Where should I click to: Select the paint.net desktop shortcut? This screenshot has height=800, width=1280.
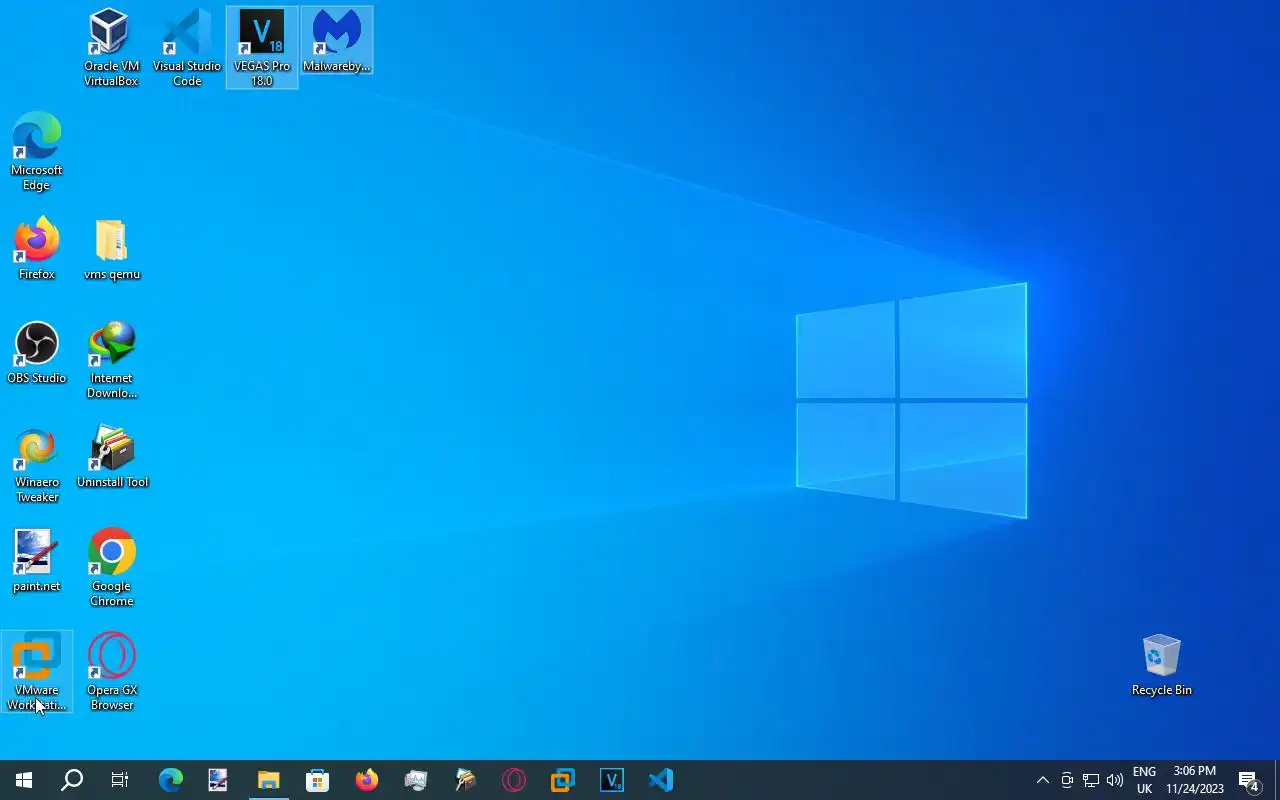pos(37,560)
